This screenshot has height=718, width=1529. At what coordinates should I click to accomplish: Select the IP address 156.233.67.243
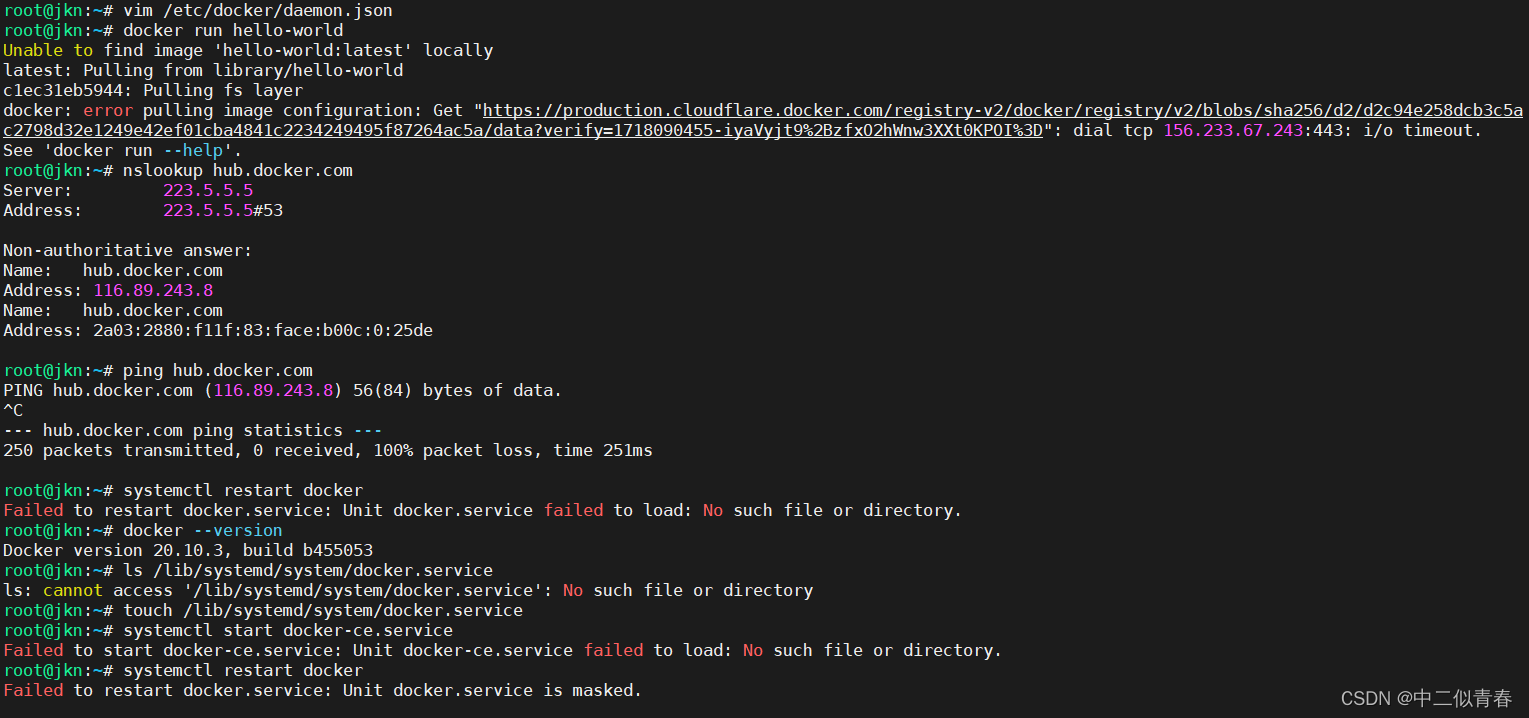[1233, 131]
